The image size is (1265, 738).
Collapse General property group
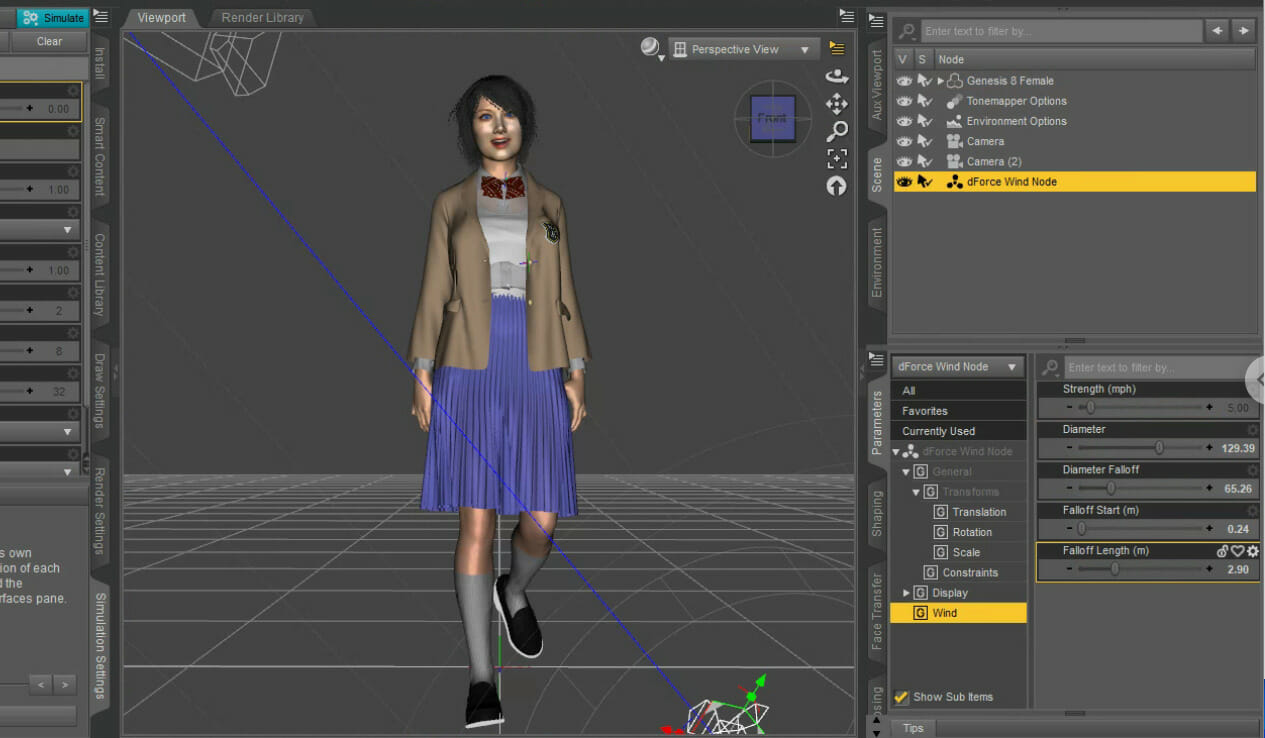click(906, 472)
